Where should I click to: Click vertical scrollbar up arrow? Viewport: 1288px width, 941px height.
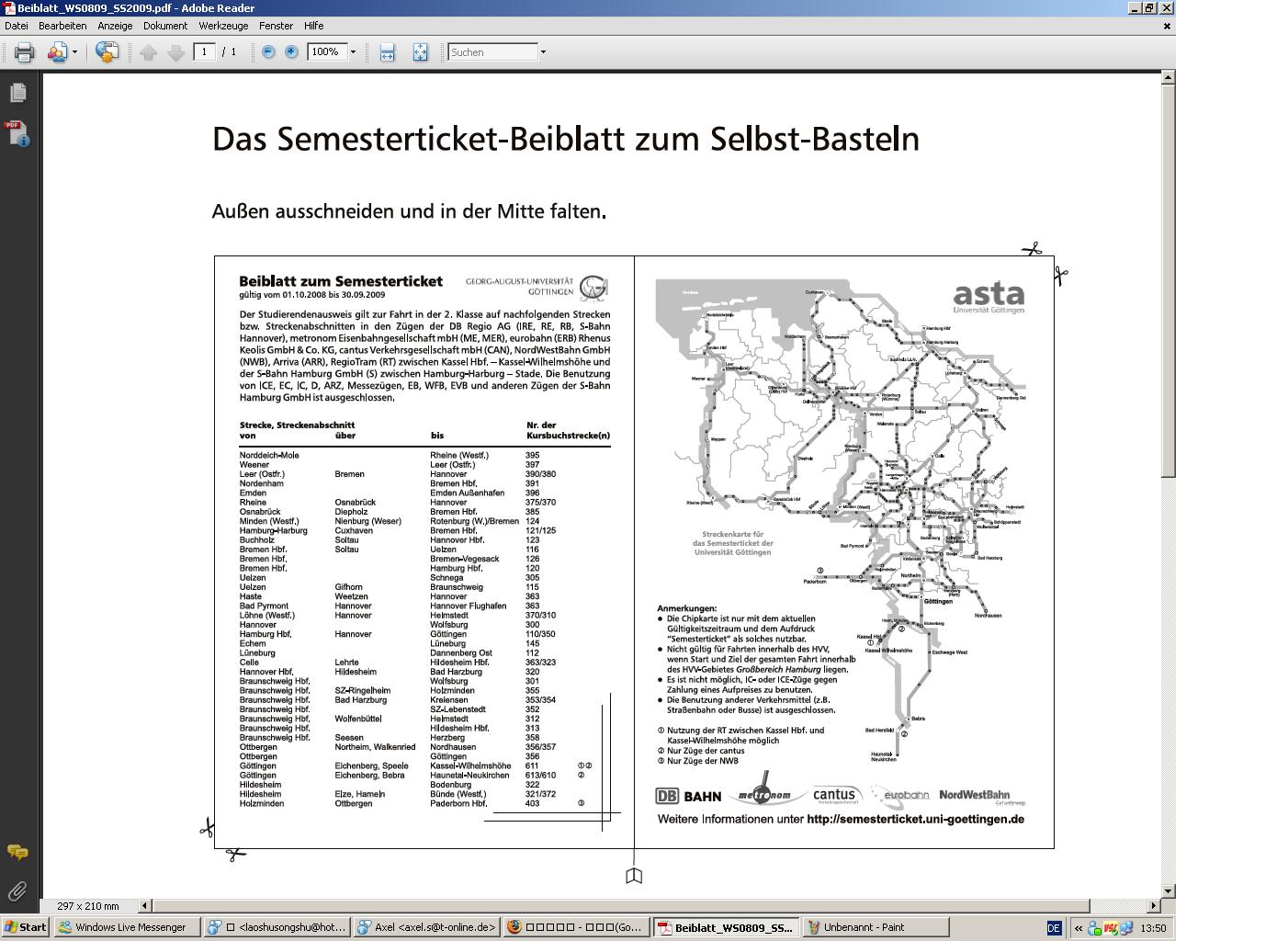pos(1168,77)
